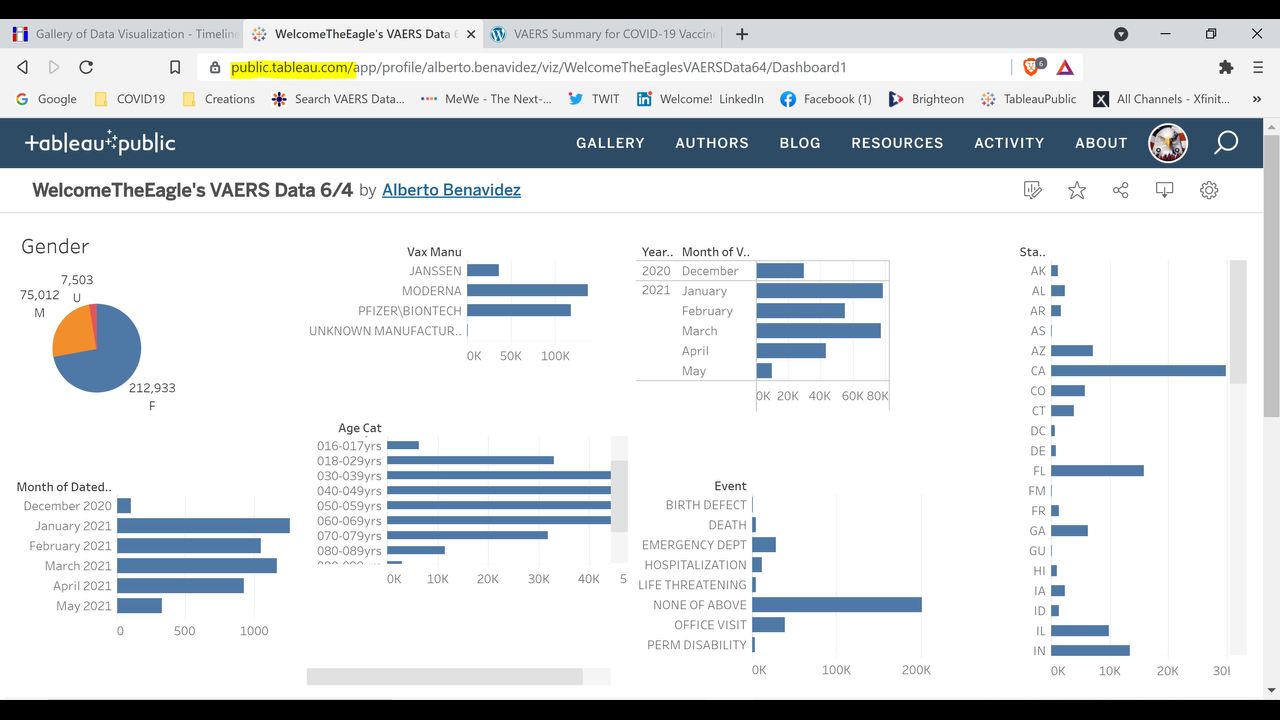Viewport: 1280px width, 720px height.
Task: Click the Brave Shields lion icon
Action: 1031,67
